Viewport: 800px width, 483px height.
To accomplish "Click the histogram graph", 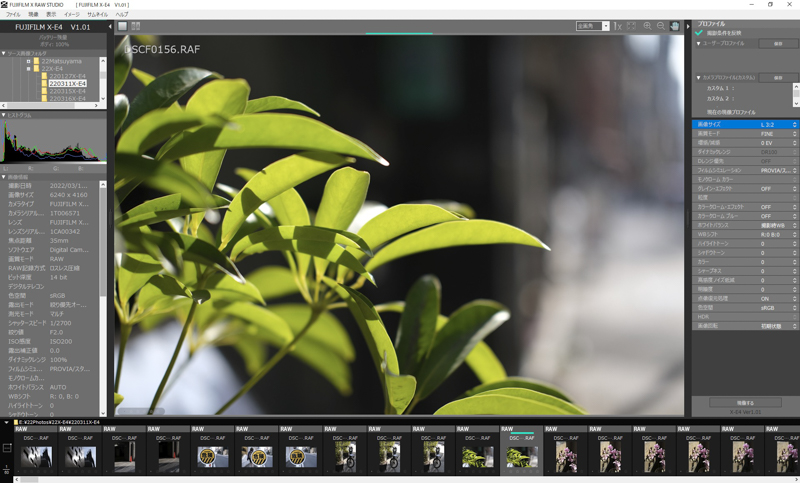I will click(x=53, y=142).
